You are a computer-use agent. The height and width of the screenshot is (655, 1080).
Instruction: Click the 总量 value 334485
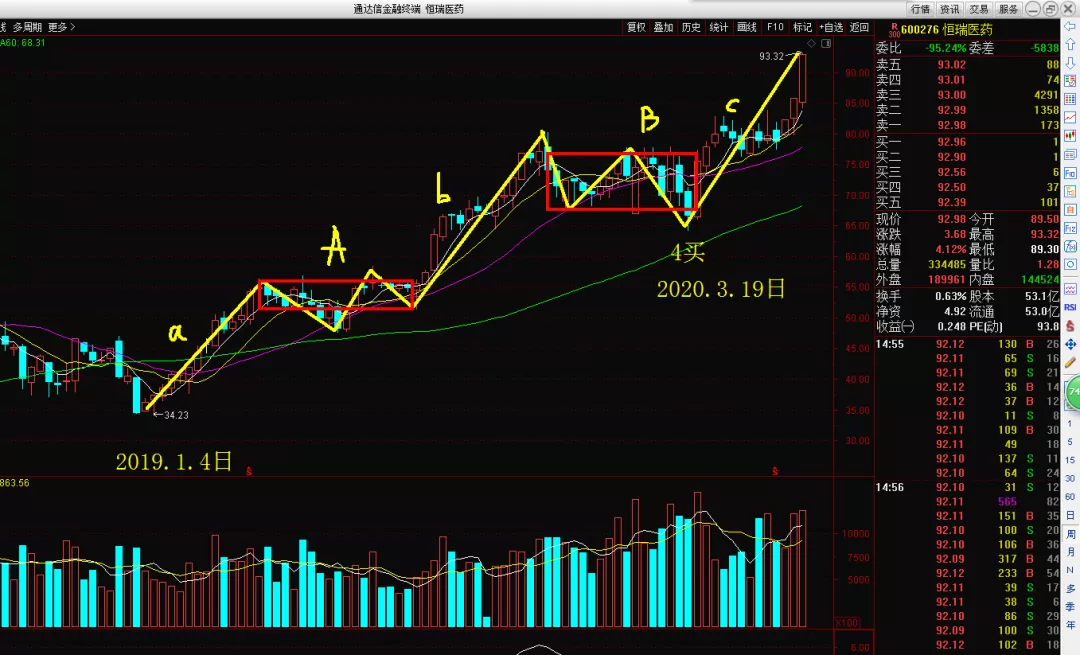(946, 264)
